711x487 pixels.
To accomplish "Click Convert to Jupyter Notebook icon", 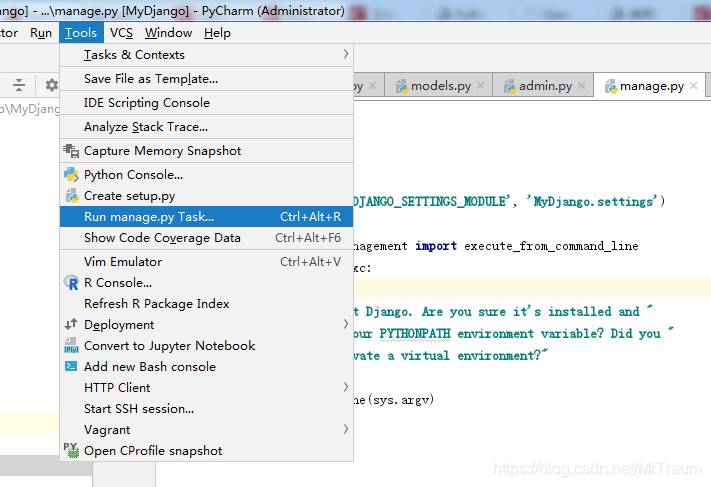I will click(71, 346).
